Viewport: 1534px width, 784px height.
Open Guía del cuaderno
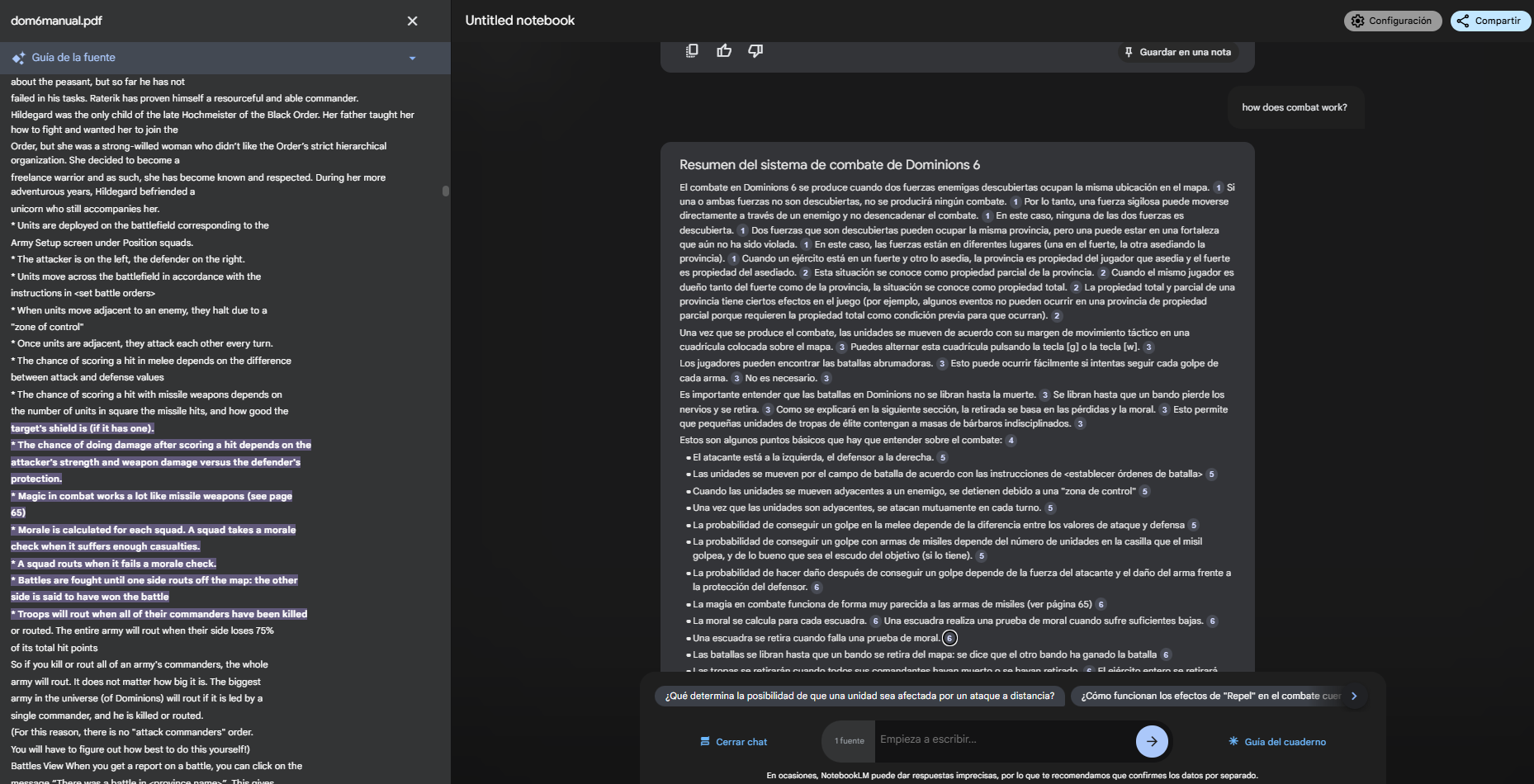(1277, 742)
